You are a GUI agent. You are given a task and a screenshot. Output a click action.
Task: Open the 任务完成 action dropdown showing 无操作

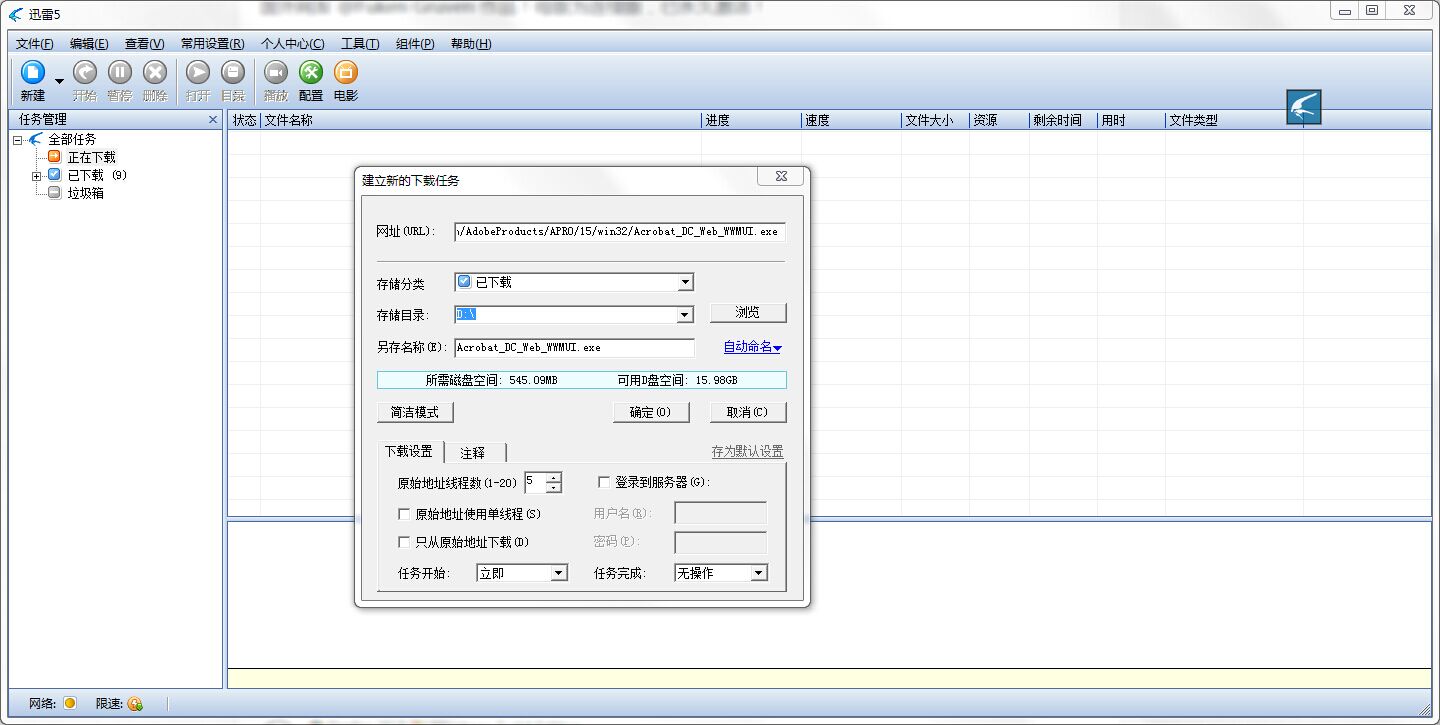click(x=758, y=572)
